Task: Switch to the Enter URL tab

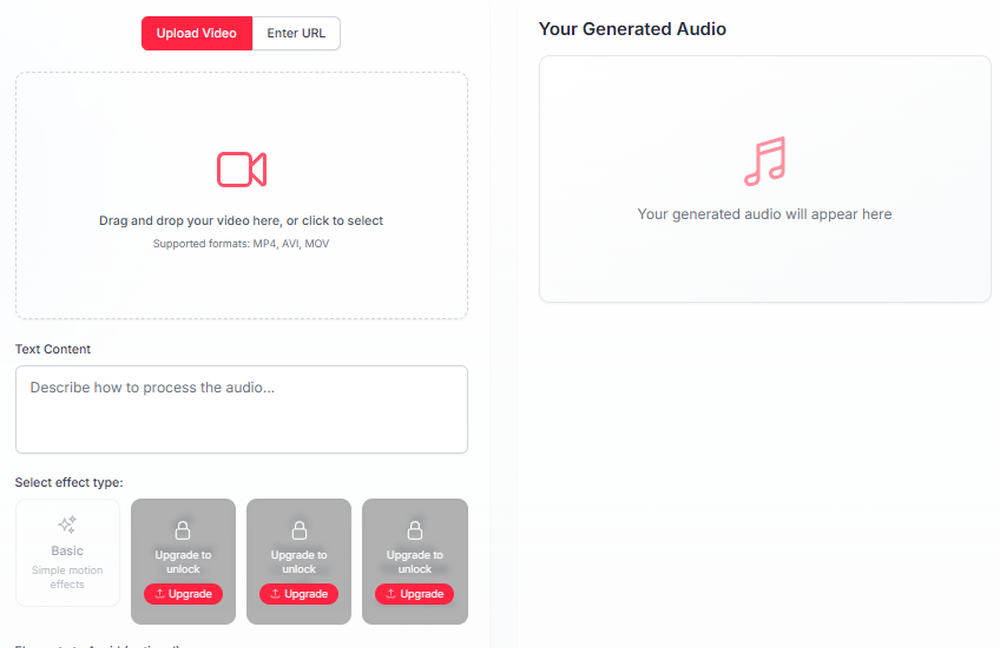Action: pyautogui.click(x=296, y=33)
